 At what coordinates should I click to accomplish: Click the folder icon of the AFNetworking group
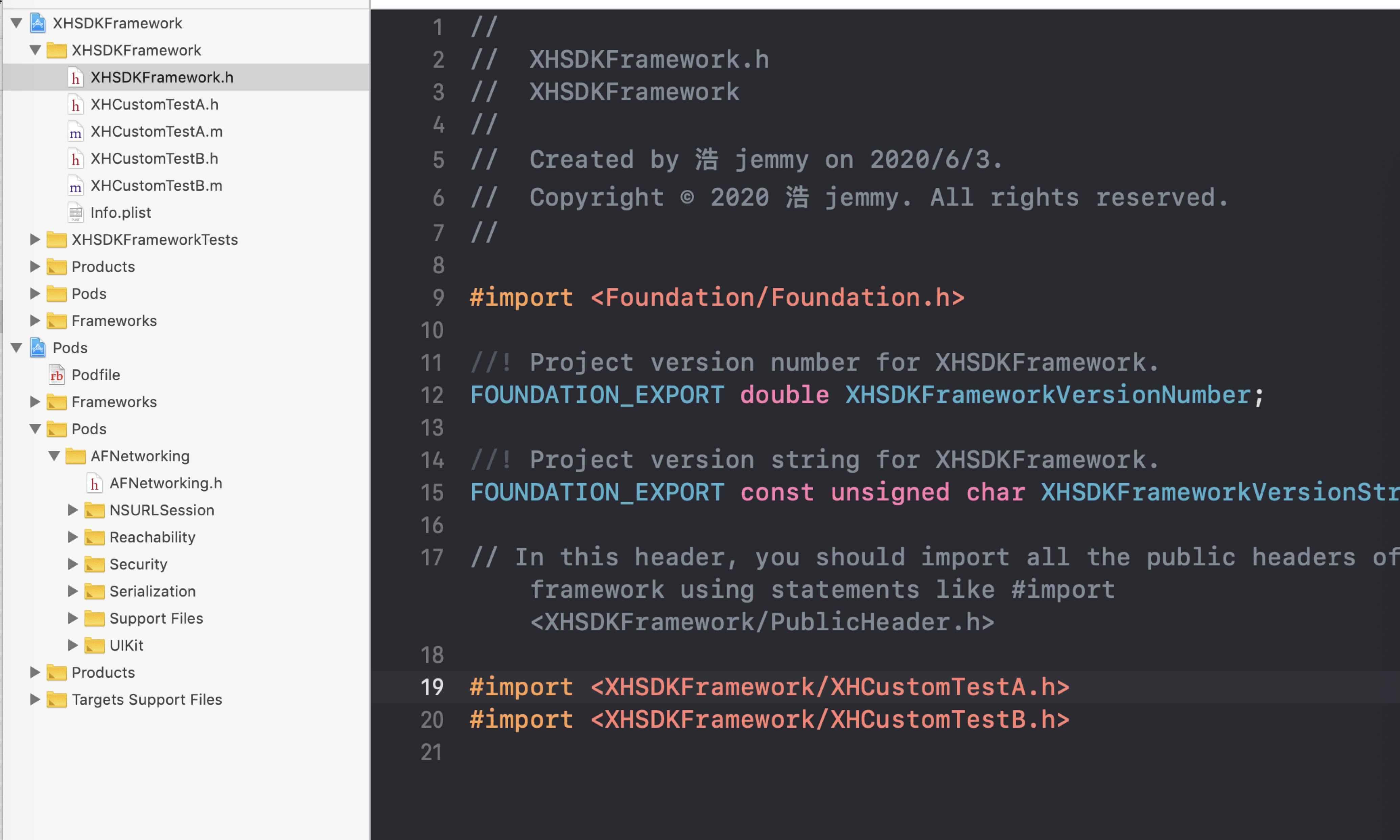click(76, 456)
